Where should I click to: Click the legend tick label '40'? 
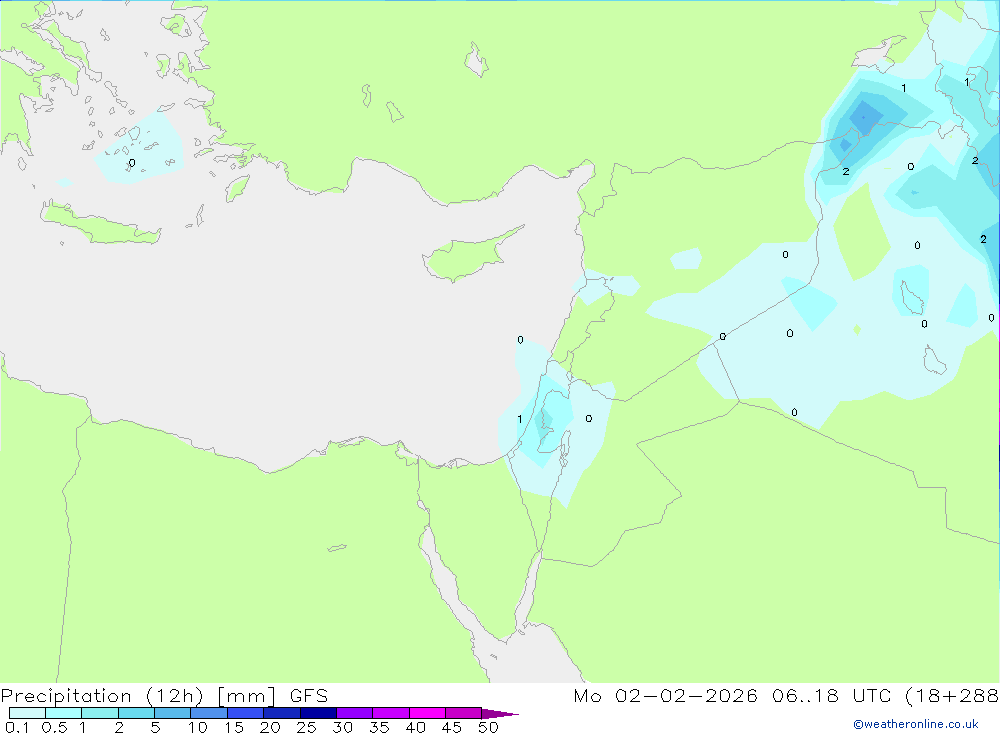415,727
